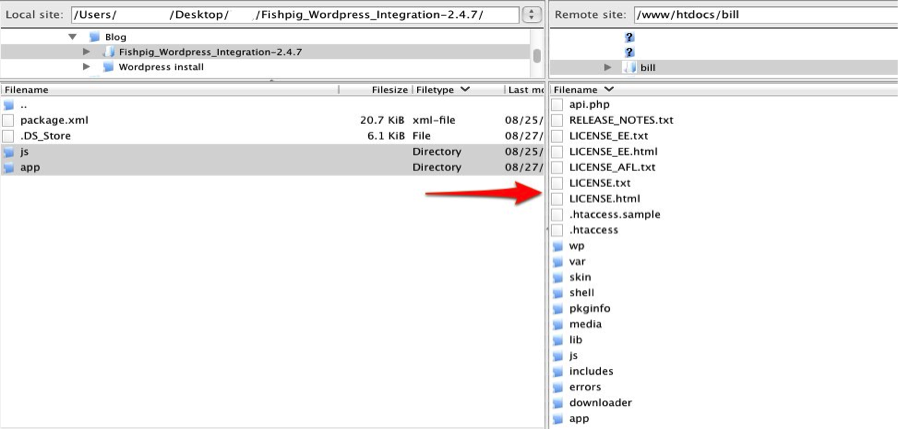Expand the Wordpress install tree node
The image size is (898, 430).
[x=87, y=67]
